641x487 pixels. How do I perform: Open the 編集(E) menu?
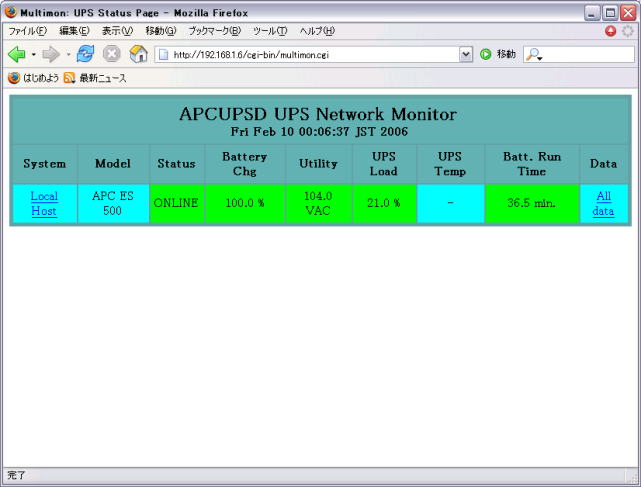point(74,31)
